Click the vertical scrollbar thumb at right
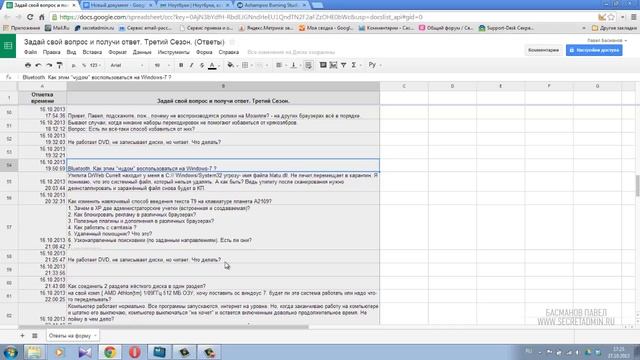This screenshot has width=640, height=360. [637, 185]
